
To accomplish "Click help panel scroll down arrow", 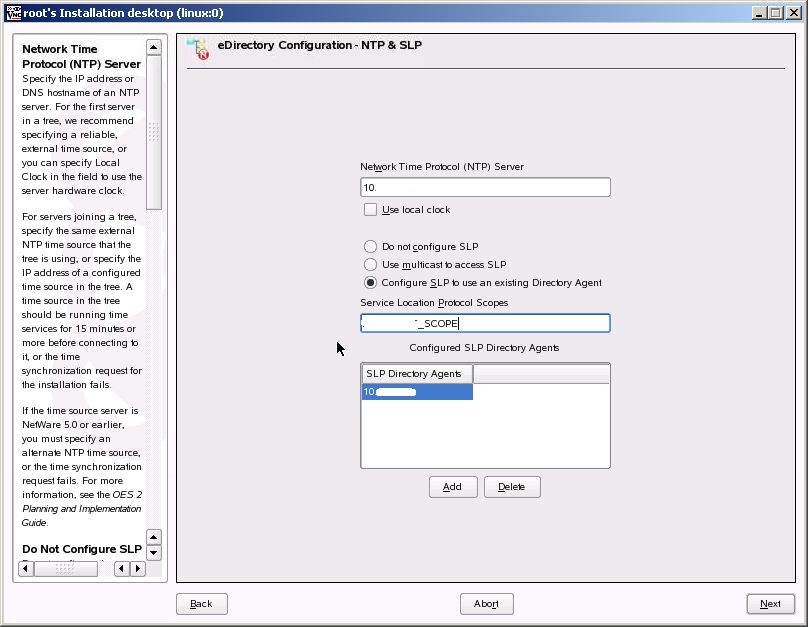I will click(154, 553).
